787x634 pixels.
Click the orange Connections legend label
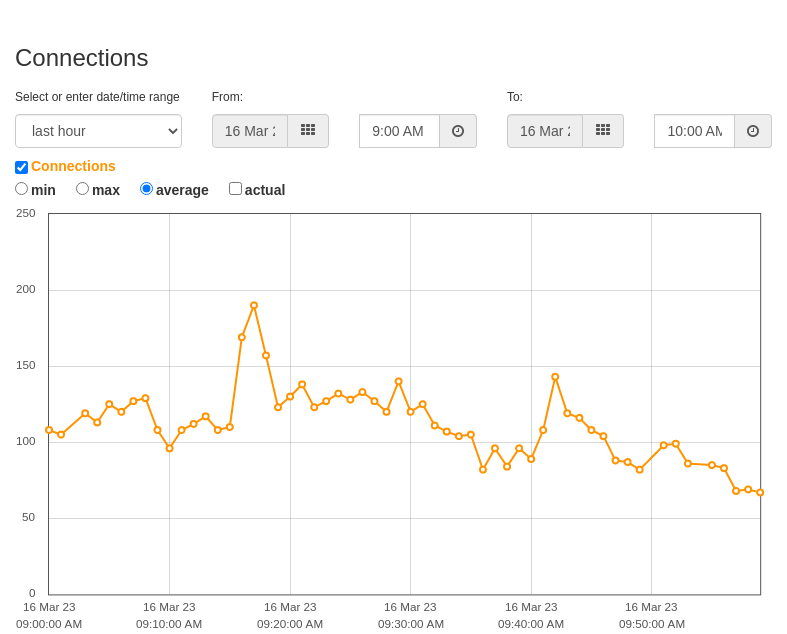point(73,166)
